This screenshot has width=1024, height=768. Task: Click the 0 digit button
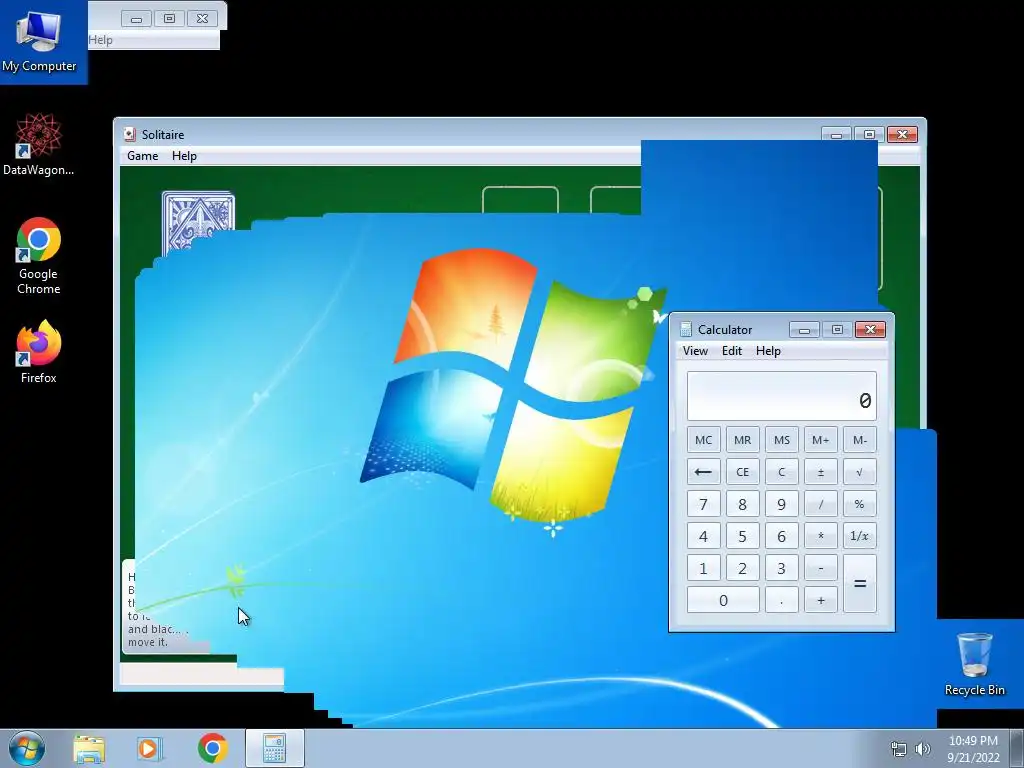(723, 600)
